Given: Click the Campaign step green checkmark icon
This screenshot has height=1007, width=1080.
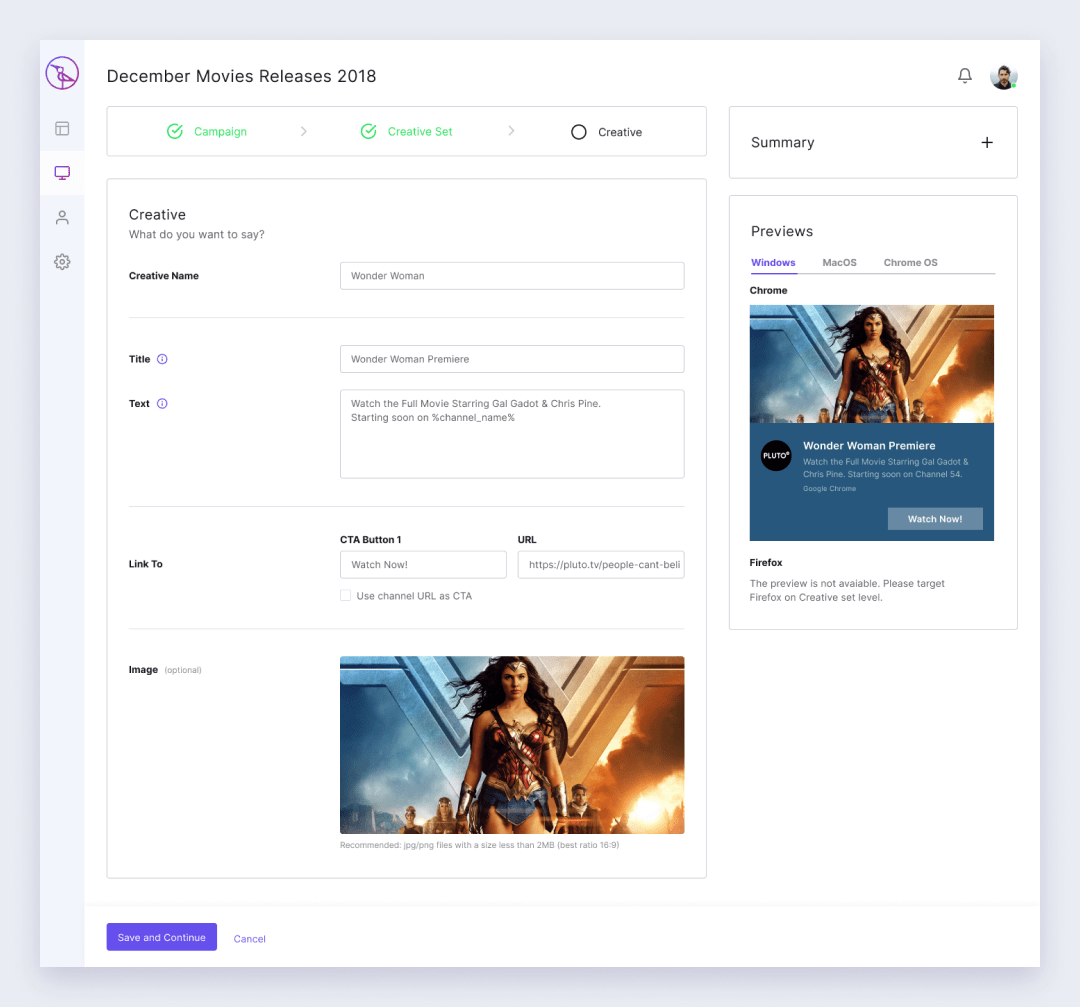Looking at the screenshot, I should (x=175, y=132).
